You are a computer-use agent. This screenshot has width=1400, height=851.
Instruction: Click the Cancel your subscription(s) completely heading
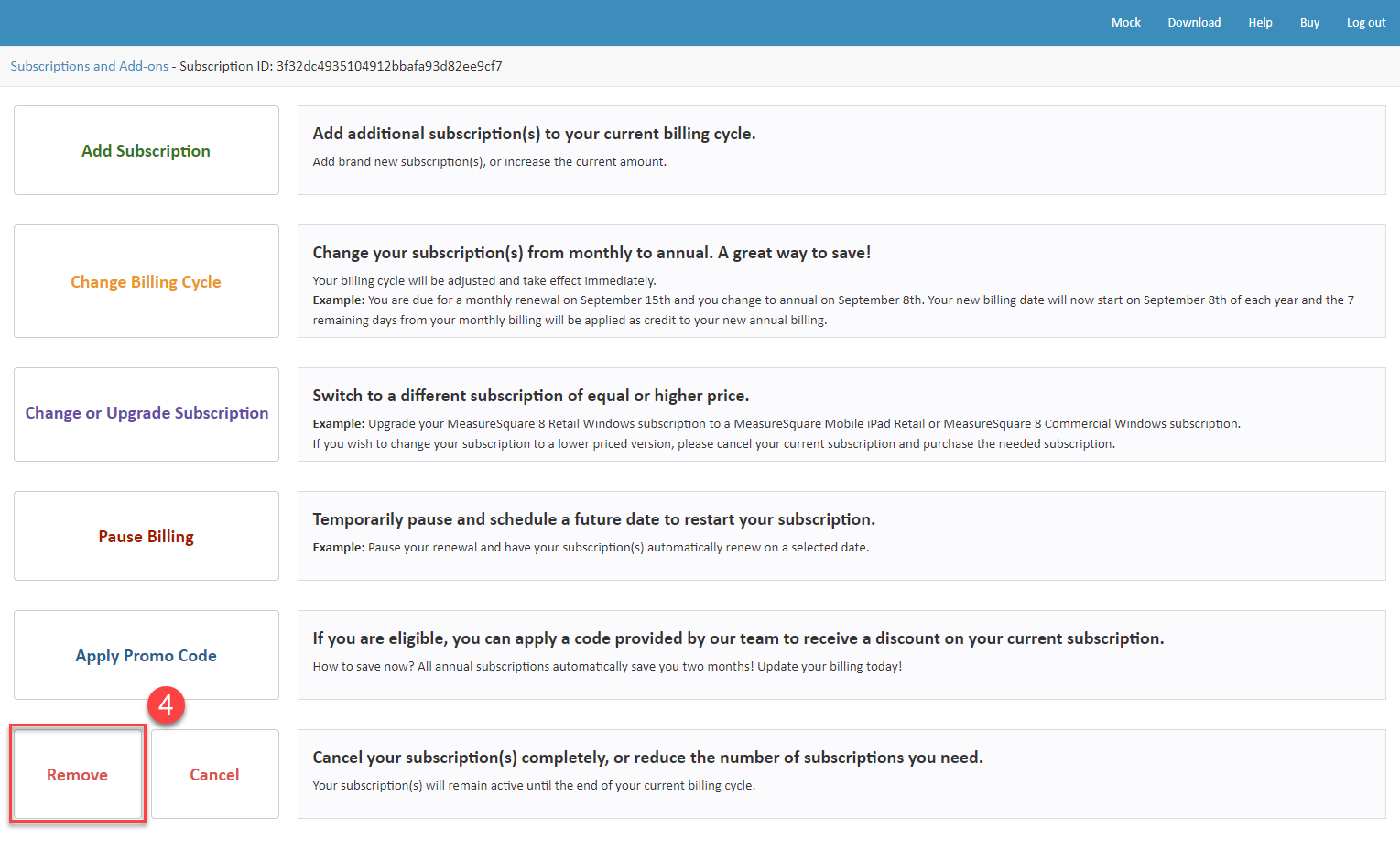tap(647, 758)
